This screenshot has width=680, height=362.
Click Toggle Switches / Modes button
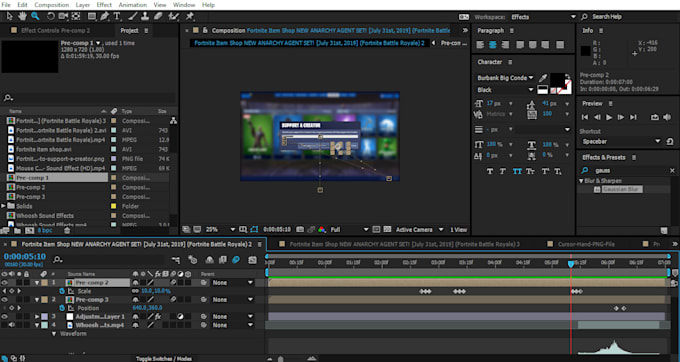pyautogui.click(x=164, y=359)
